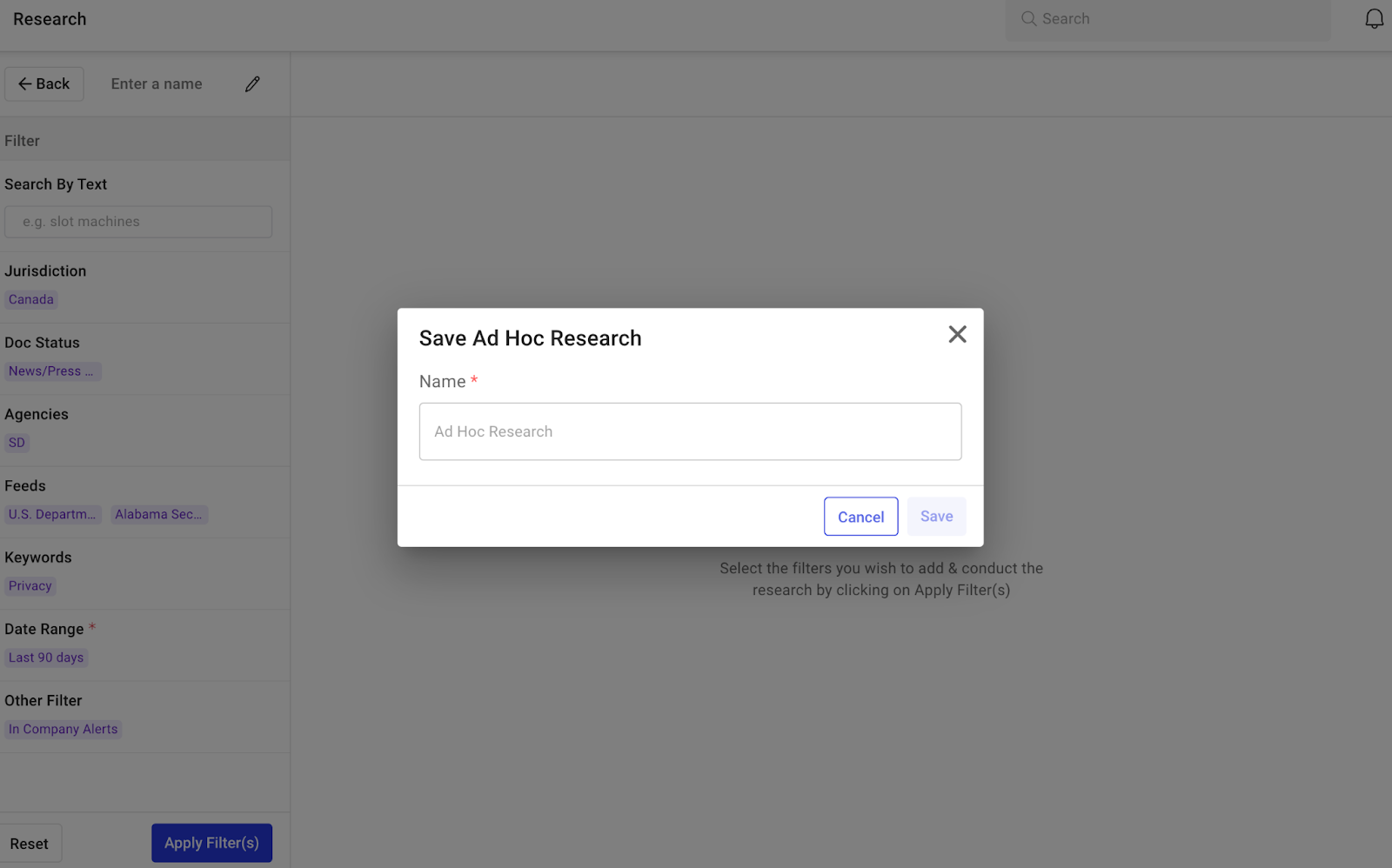
Task: Click the Search By Text input
Action: 138,222
